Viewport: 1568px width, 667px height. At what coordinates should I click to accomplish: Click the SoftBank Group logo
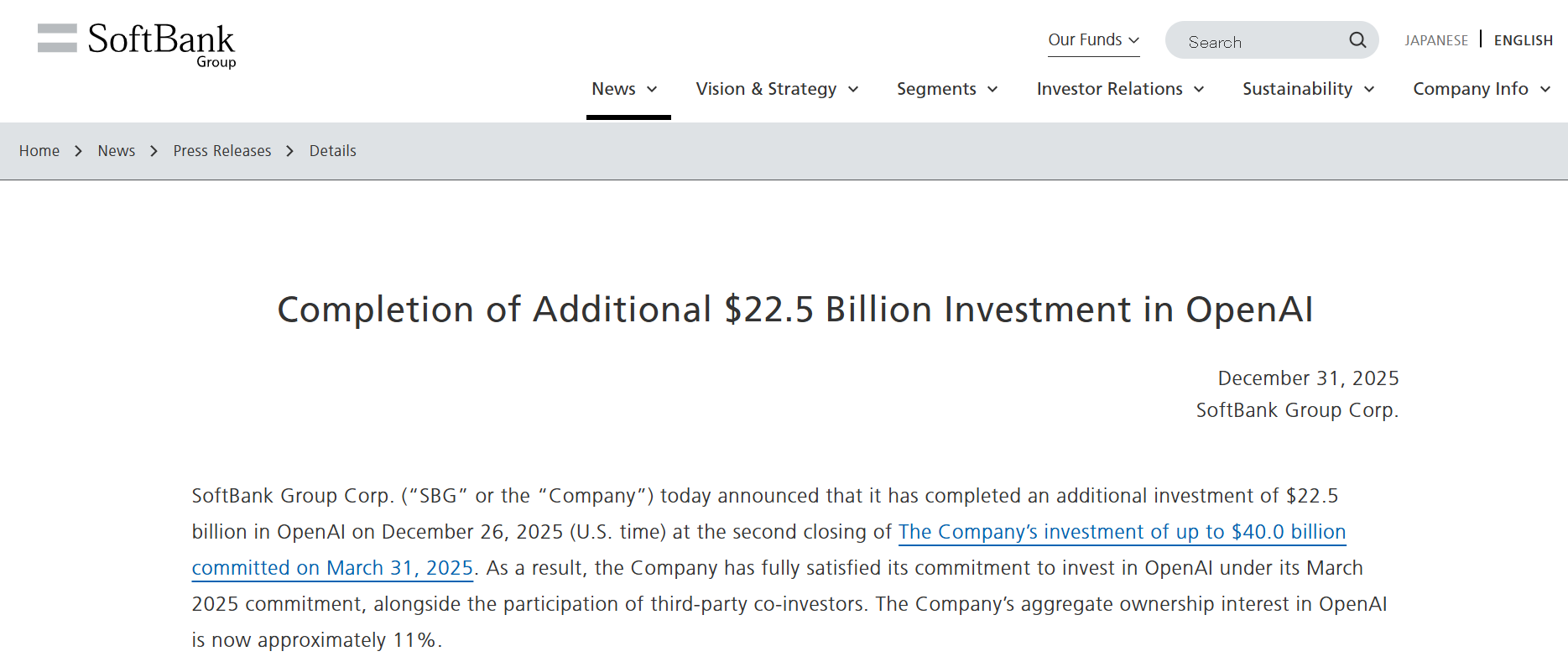pyautogui.click(x=137, y=44)
